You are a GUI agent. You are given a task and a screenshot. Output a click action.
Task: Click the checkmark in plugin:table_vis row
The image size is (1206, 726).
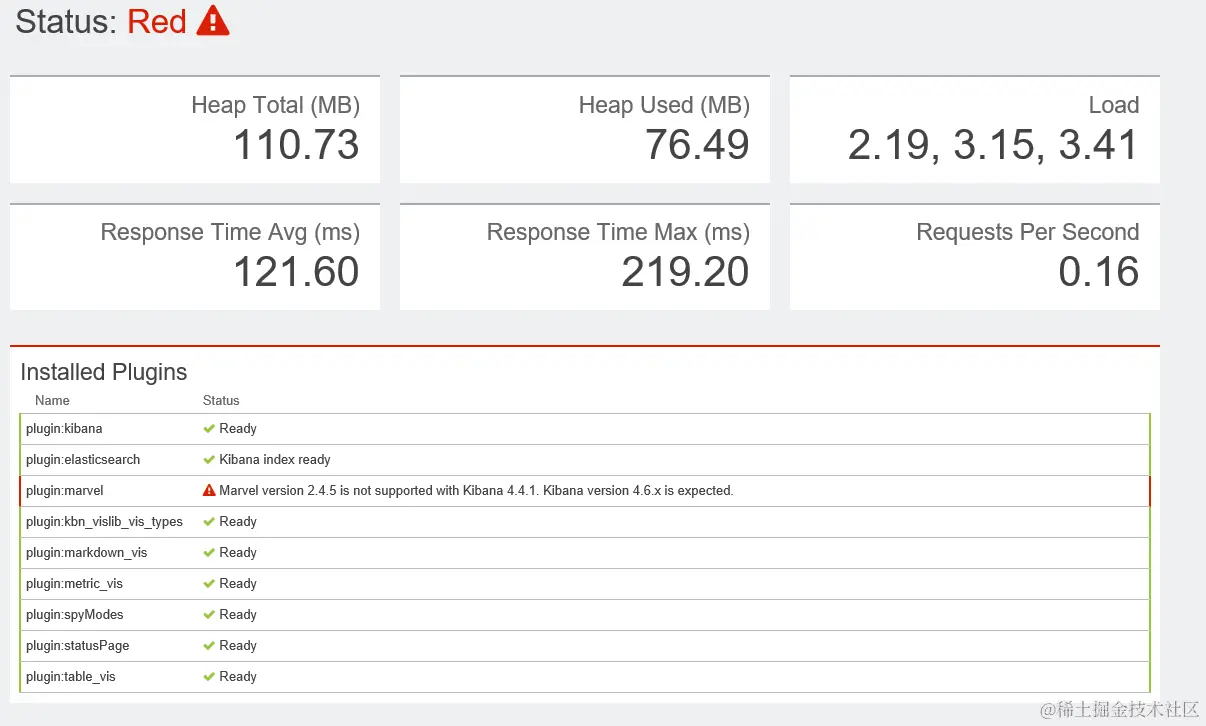209,677
